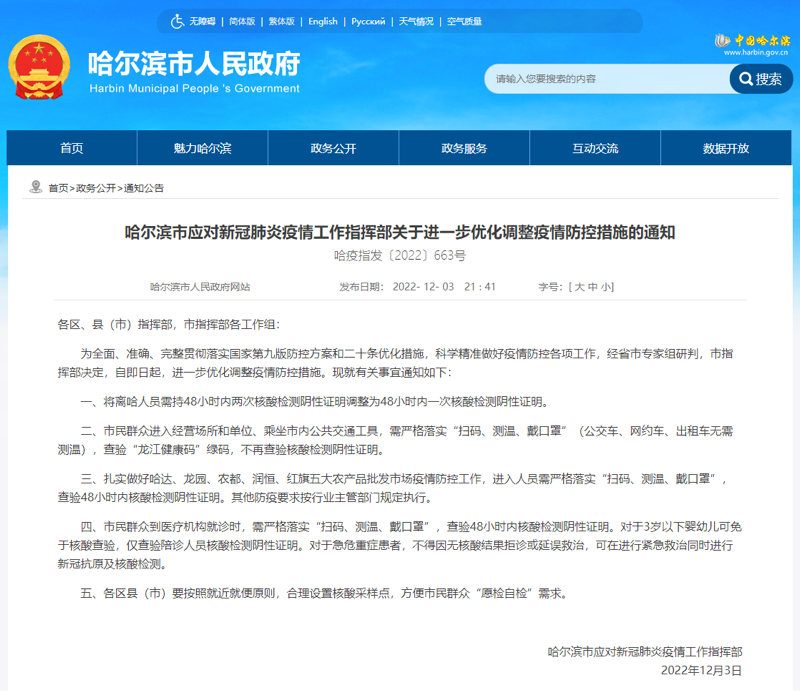
Task: Click the national emblem logo
Action: pyautogui.click(x=40, y=73)
